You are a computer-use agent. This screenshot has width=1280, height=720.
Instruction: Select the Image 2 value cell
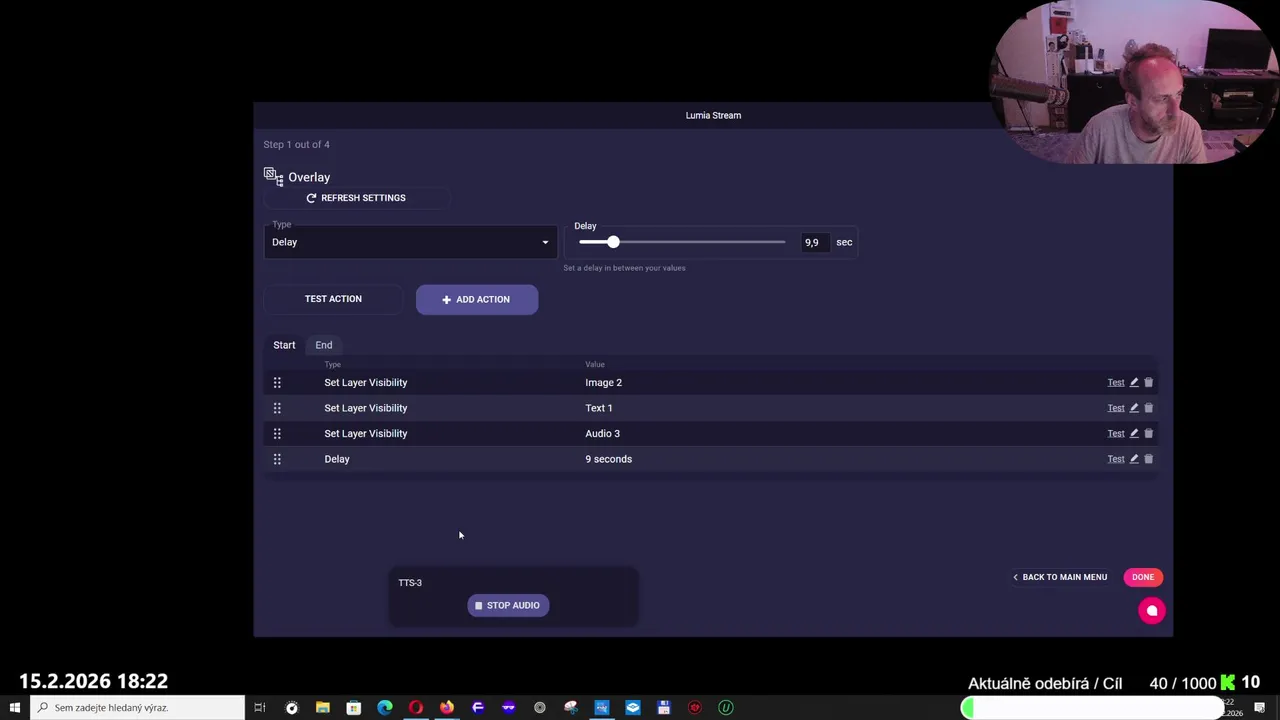(603, 382)
